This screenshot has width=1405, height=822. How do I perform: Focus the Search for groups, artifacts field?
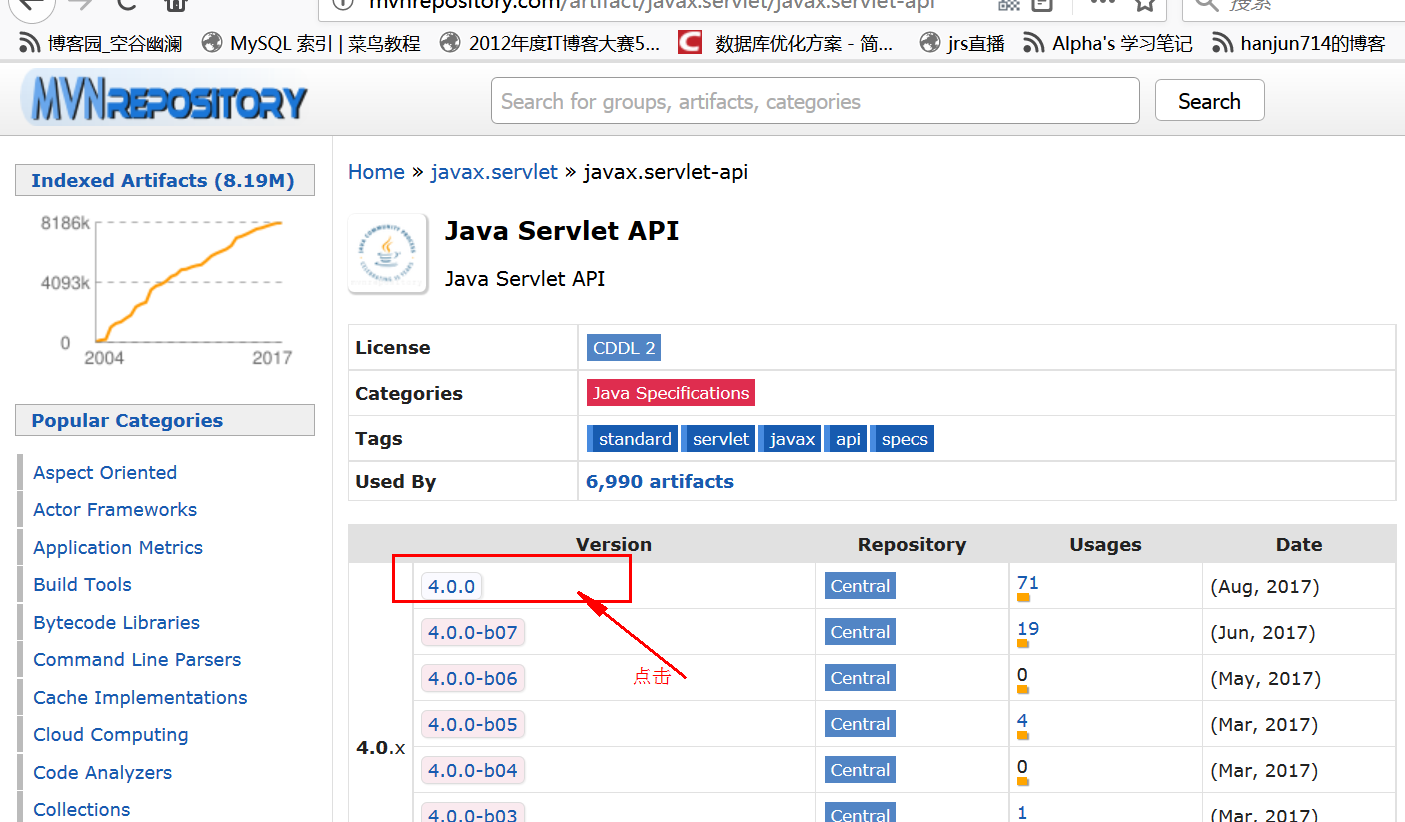[815, 101]
